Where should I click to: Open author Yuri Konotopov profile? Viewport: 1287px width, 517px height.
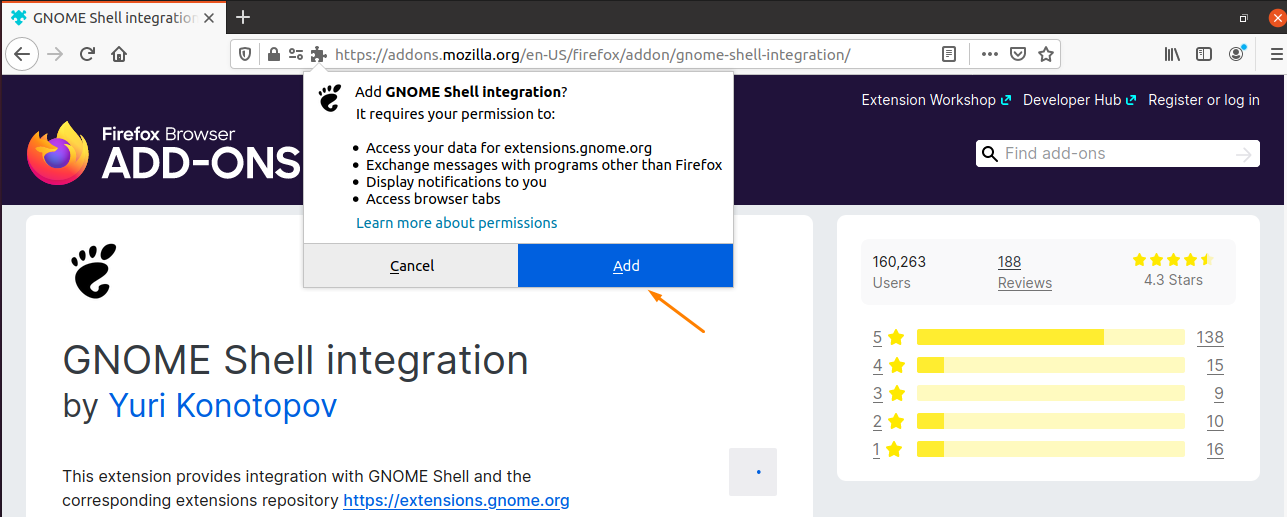[223, 405]
